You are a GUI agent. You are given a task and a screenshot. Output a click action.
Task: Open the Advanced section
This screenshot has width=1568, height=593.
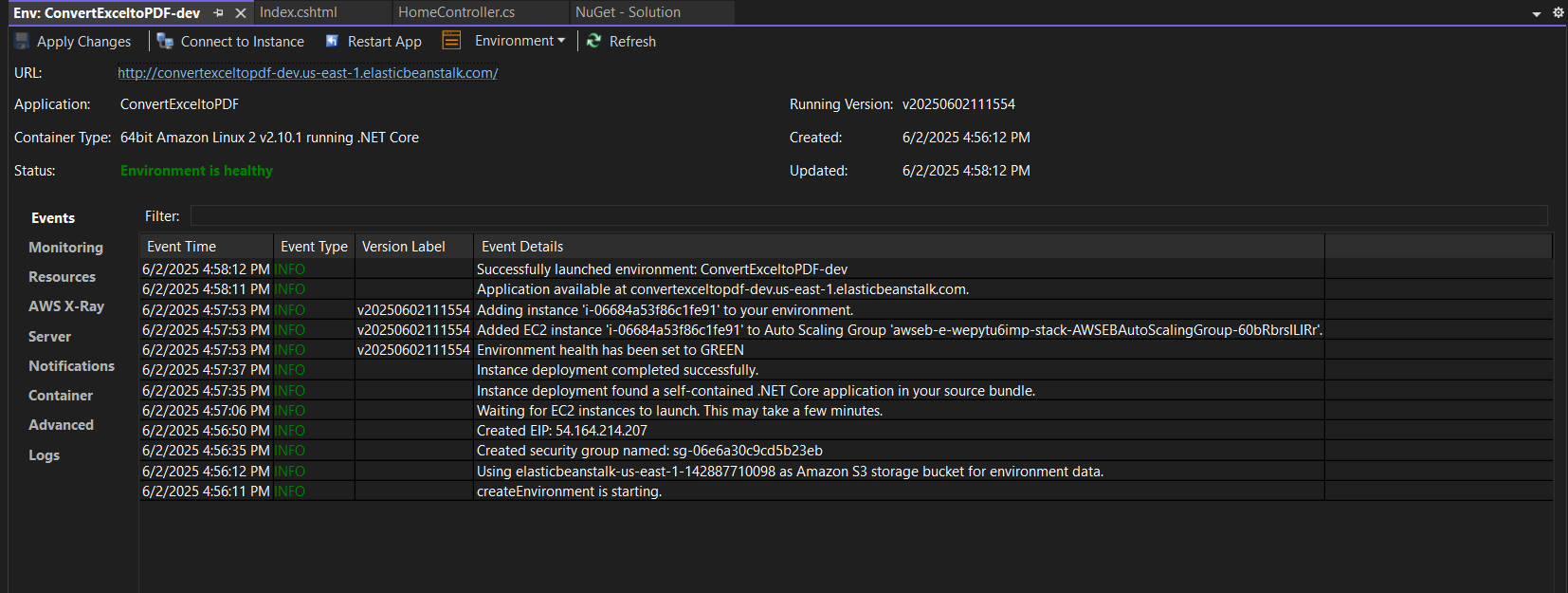(61, 425)
